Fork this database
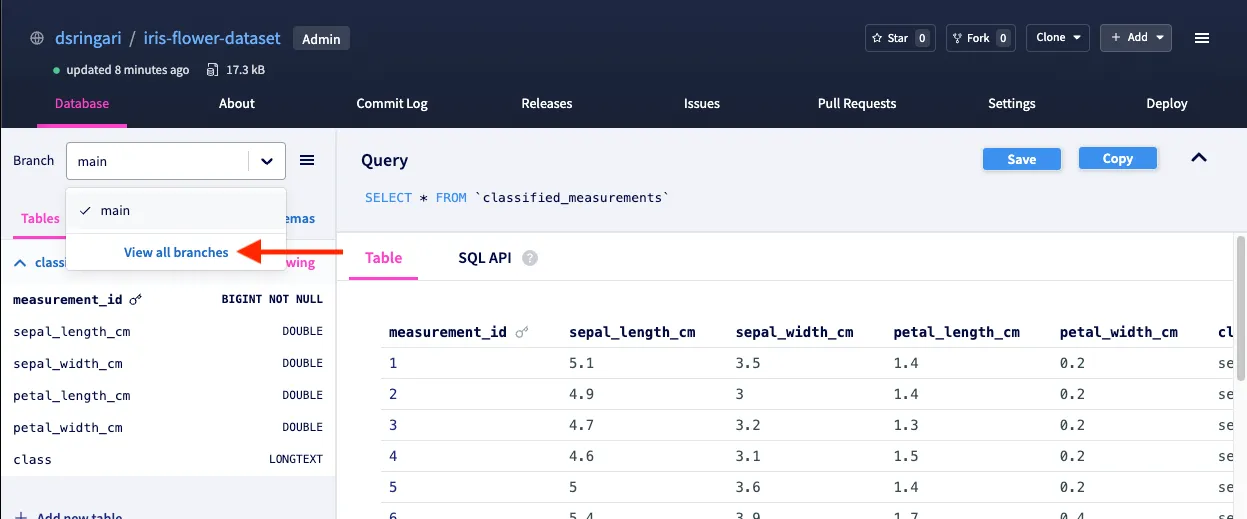1247x519 pixels. [x=978, y=38]
